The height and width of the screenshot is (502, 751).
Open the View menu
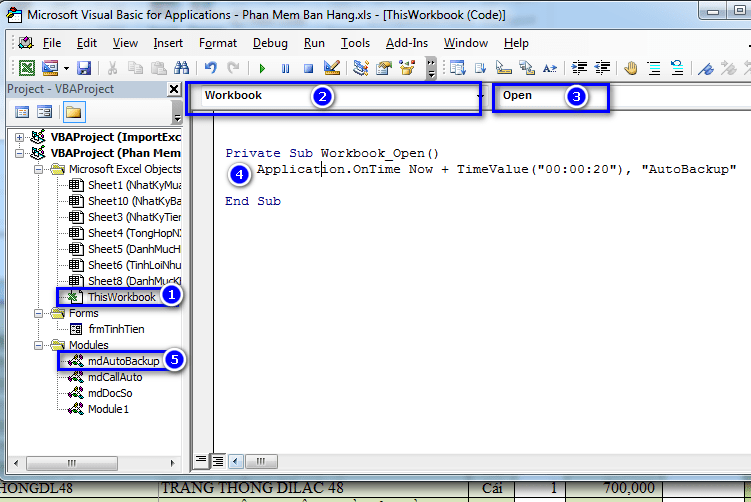click(x=125, y=43)
